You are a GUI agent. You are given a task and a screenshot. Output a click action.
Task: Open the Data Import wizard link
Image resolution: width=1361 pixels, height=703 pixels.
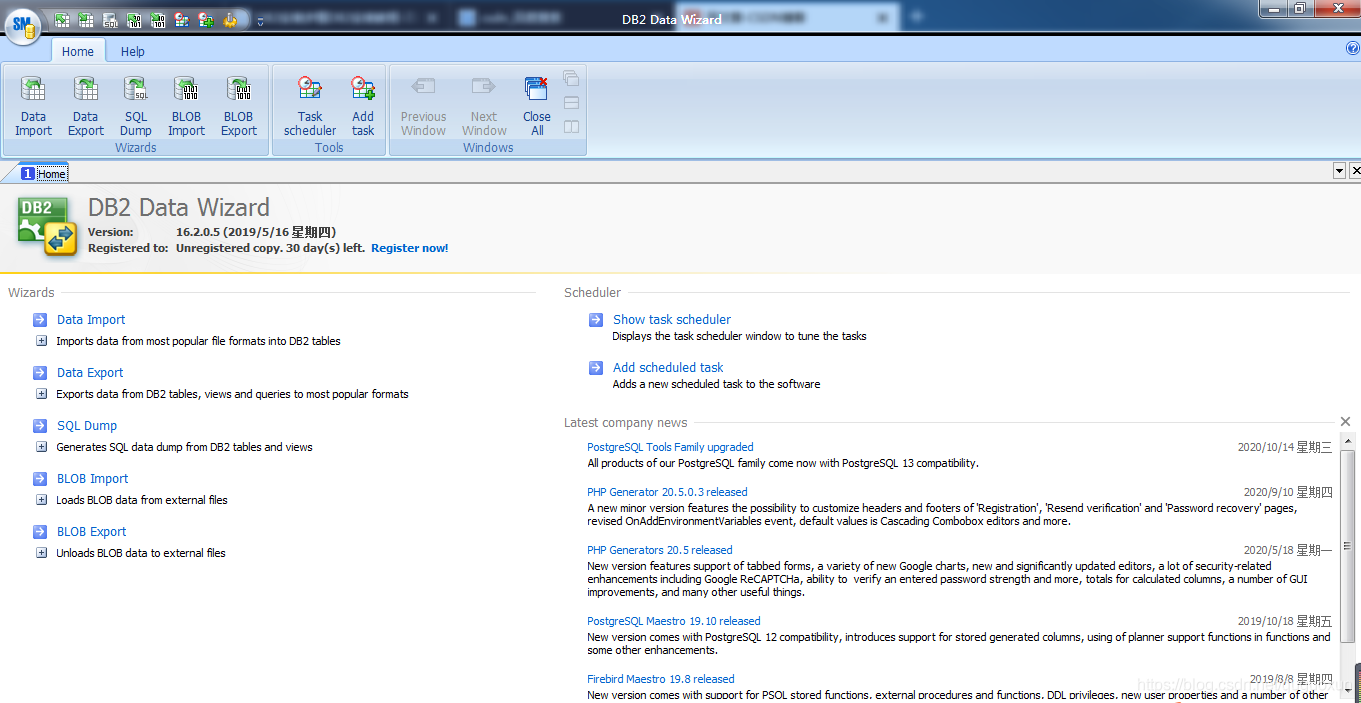point(91,320)
